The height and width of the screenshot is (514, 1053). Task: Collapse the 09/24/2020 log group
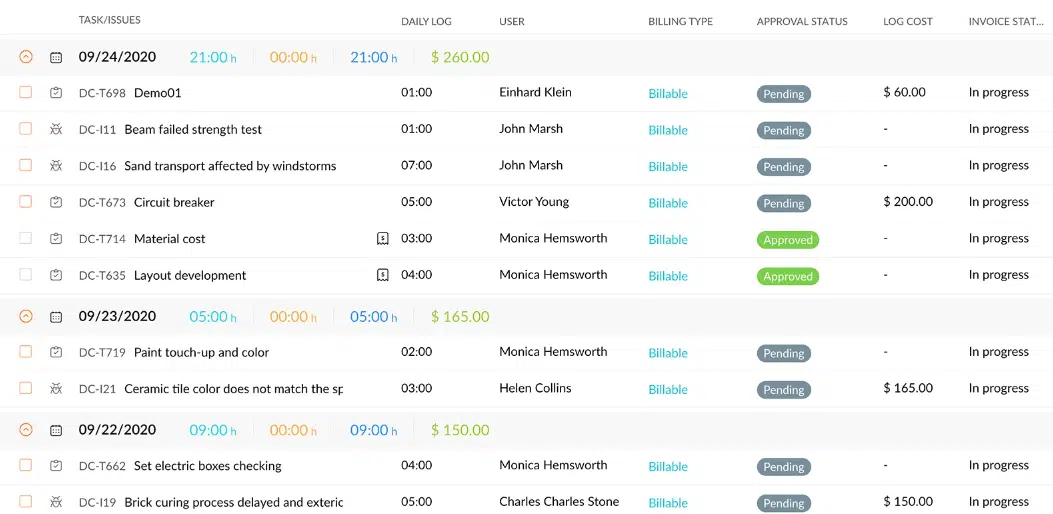point(26,58)
